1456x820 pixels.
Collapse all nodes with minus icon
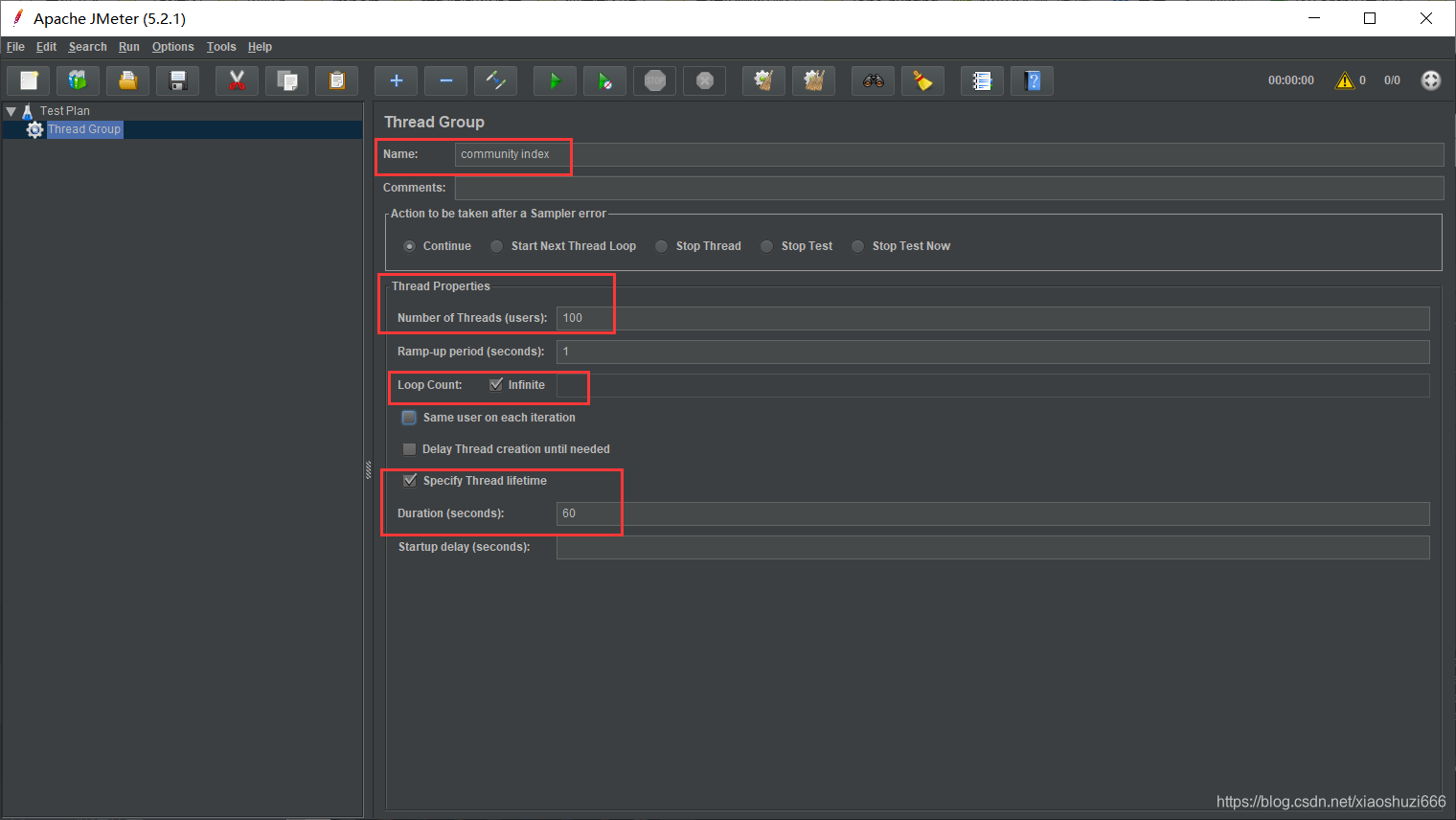pos(446,80)
